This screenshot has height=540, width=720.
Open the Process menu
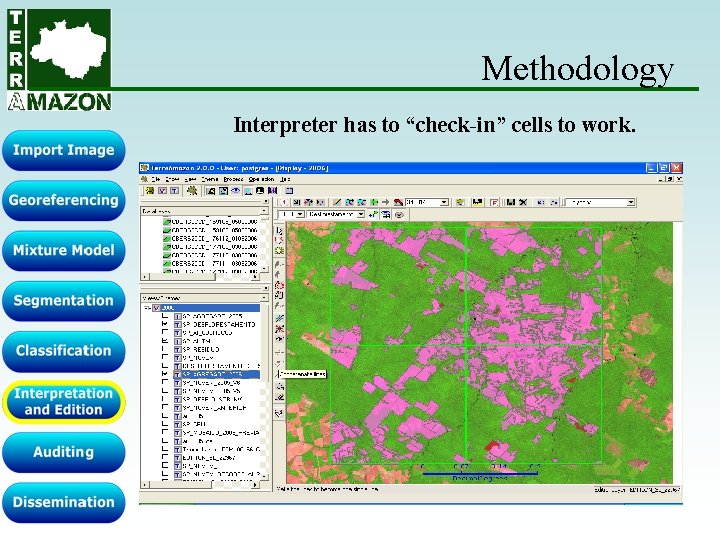coord(233,179)
